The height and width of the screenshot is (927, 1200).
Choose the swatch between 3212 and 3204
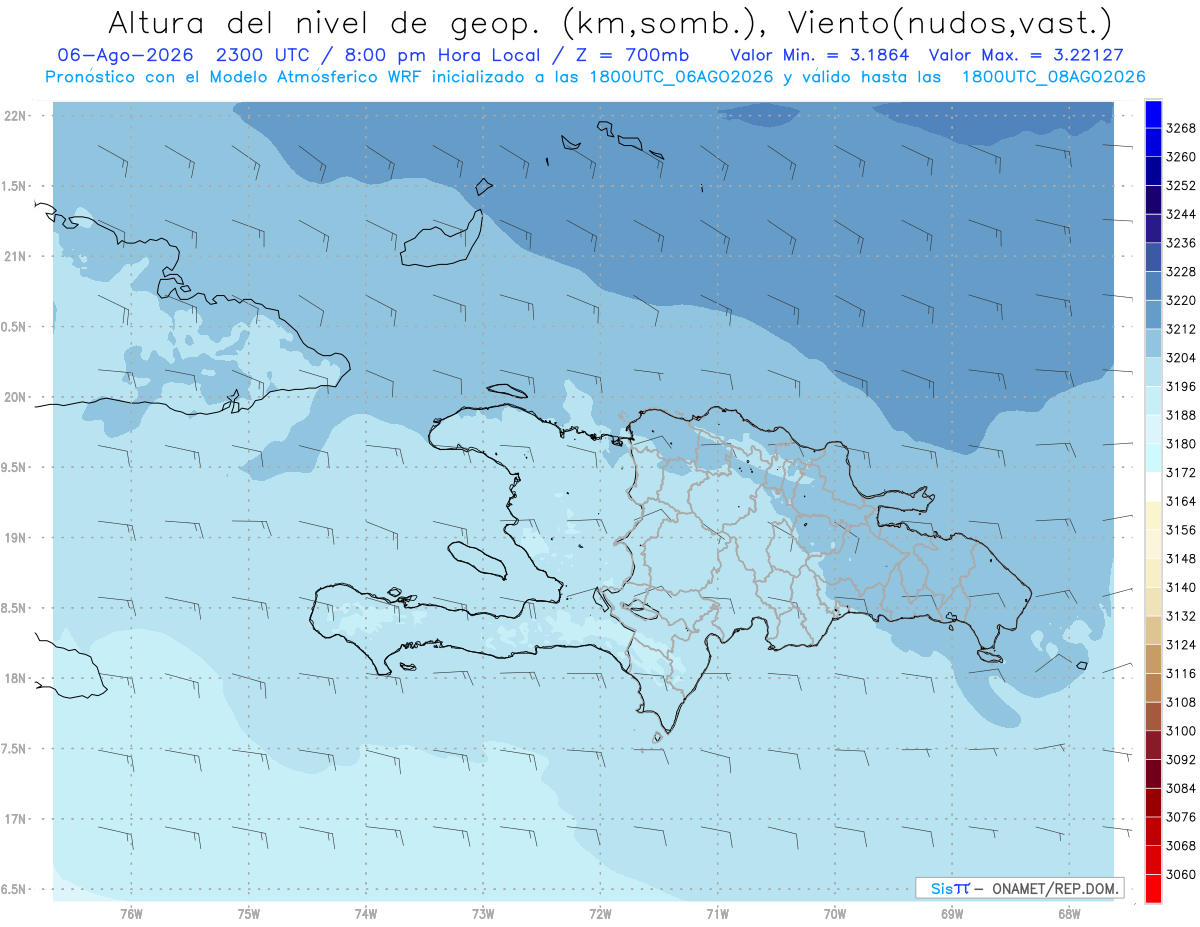[x=1152, y=343]
